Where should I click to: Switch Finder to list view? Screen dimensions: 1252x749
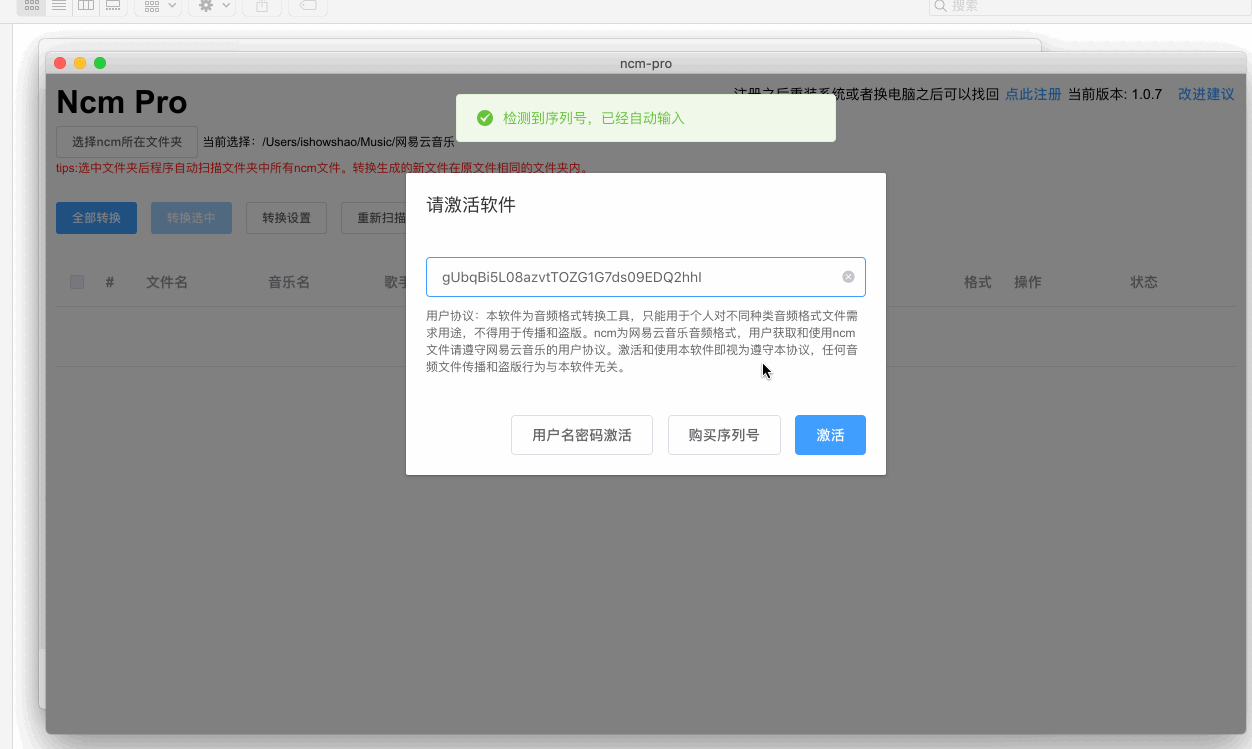[59, 6]
